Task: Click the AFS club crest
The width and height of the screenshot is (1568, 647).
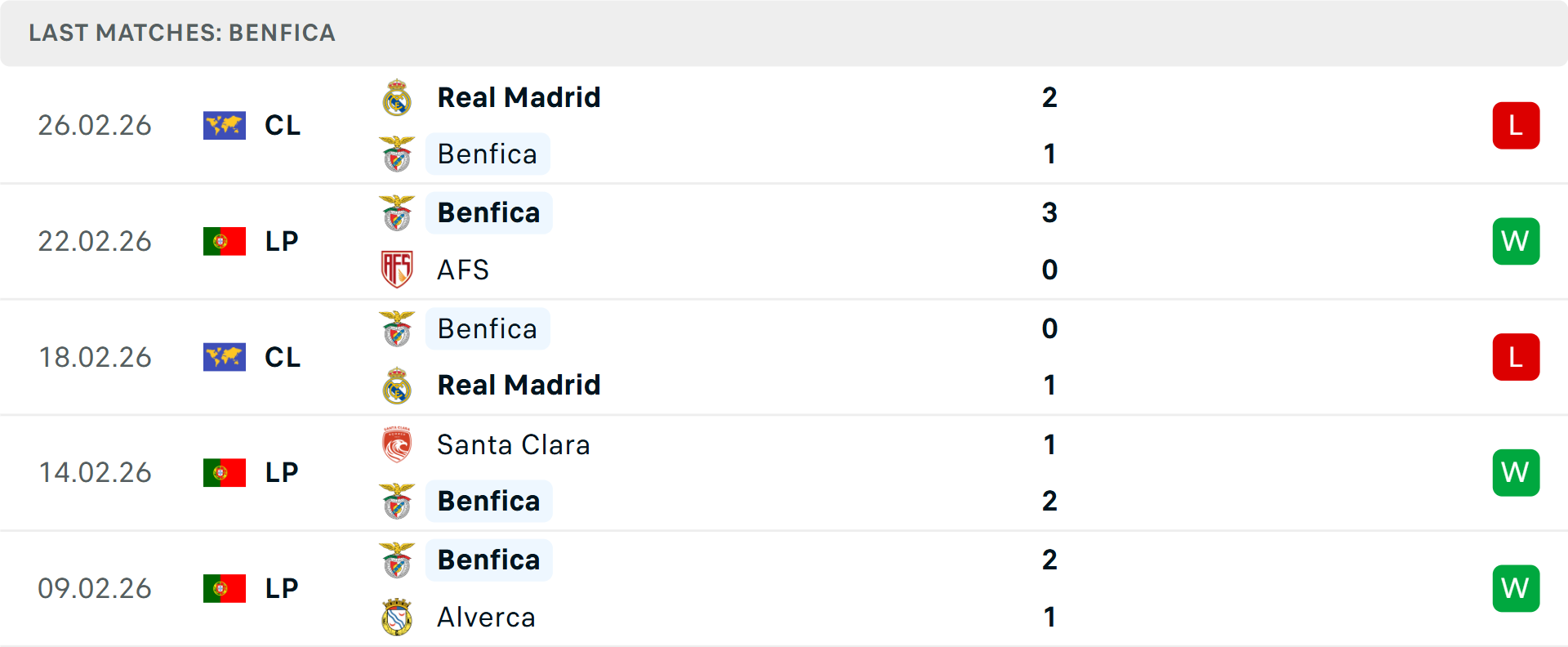Action: click(397, 270)
